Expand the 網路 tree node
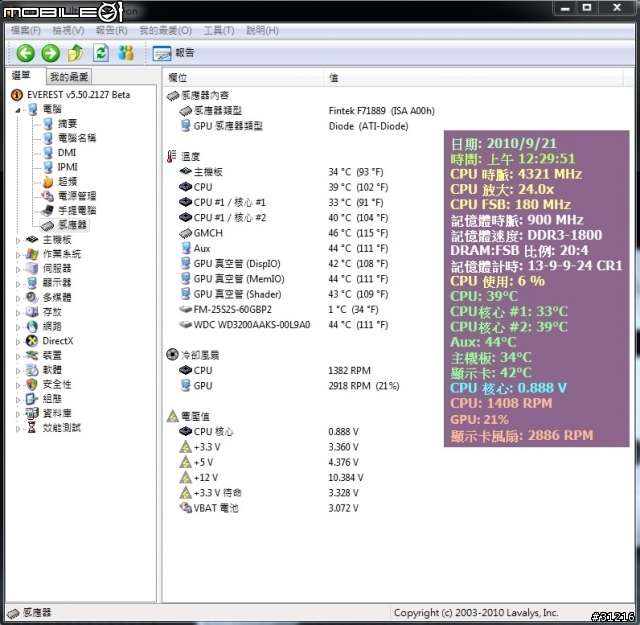The width and height of the screenshot is (640, 625). (18, 327)
